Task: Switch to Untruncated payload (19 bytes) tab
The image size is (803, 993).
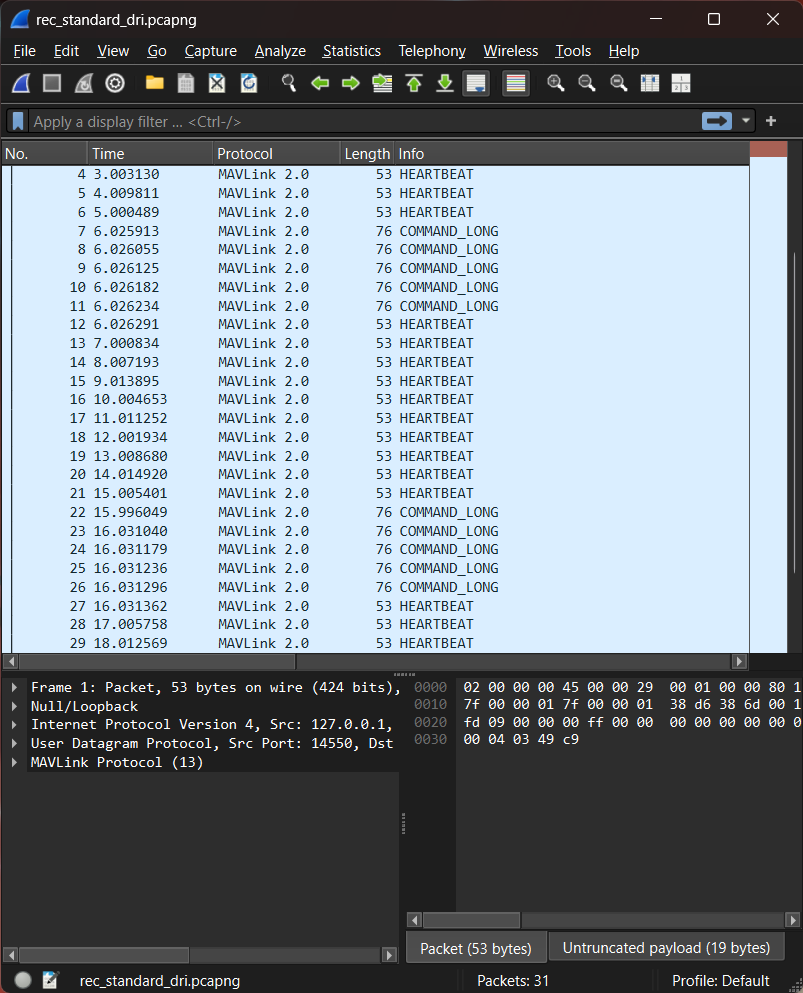Action: pos(666,947)
